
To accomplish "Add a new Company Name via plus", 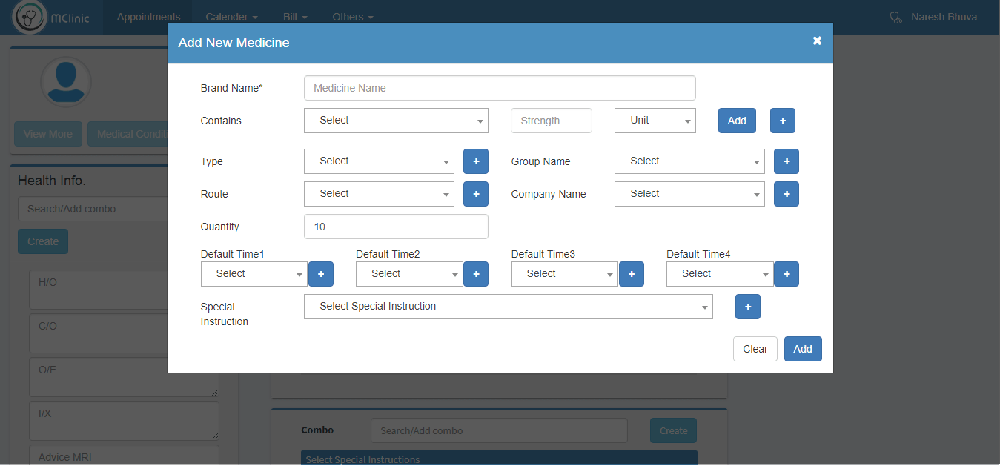I will (x=786, y=194).
